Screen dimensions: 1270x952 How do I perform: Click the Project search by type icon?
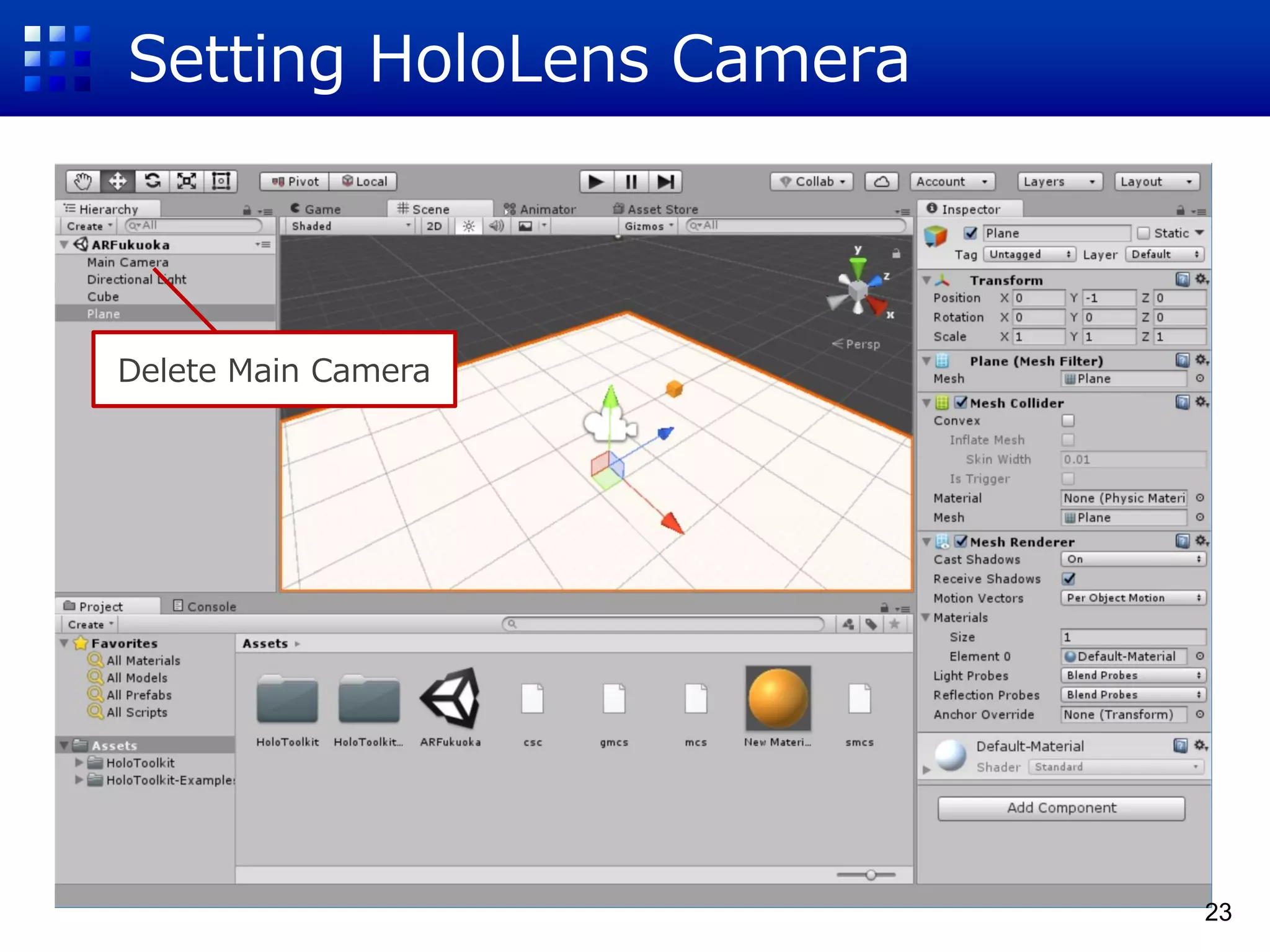848,624
